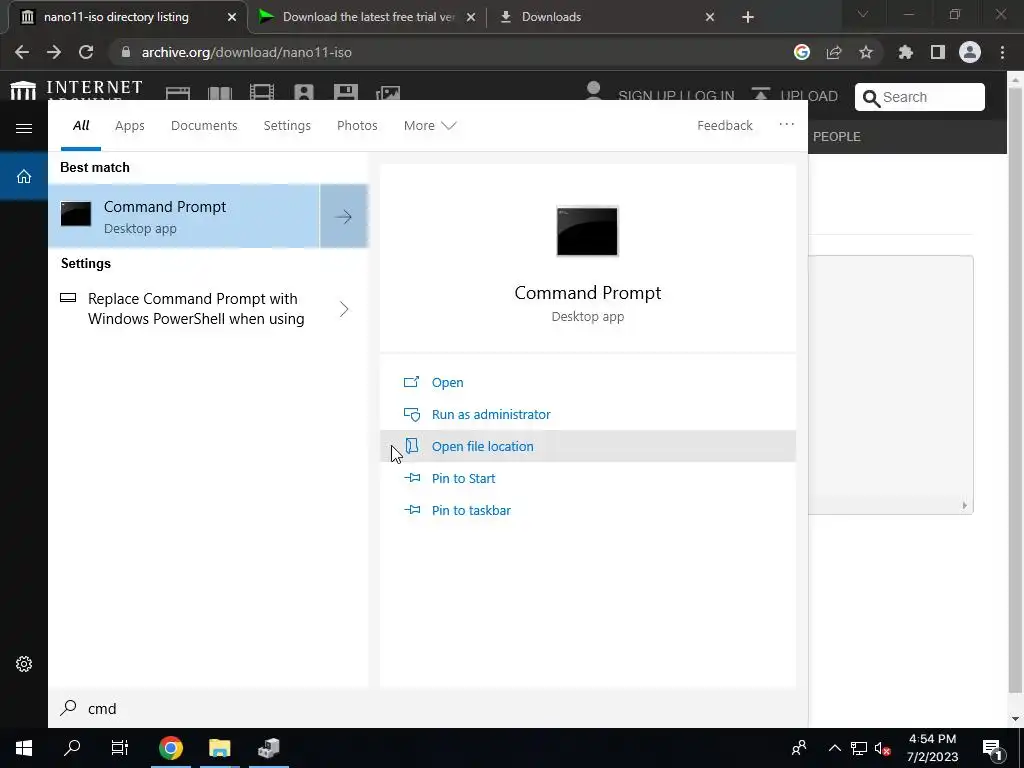The height and width of the screenshot is (768, 1024).
Task: Close the nano11-iso directory listing tab
Action: pos(232,17)
